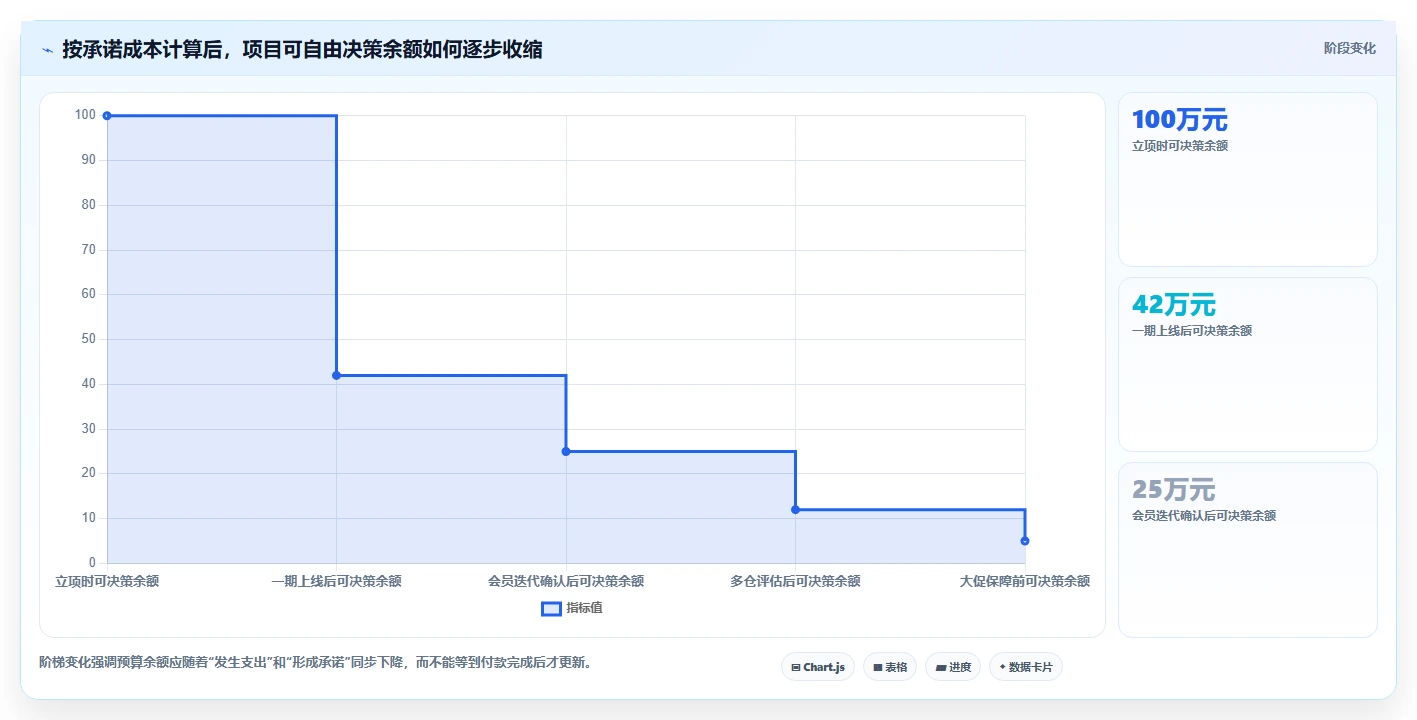Select the 进度 tag chip
This screenshot has height=720, width=1417.
pos(953,667)
